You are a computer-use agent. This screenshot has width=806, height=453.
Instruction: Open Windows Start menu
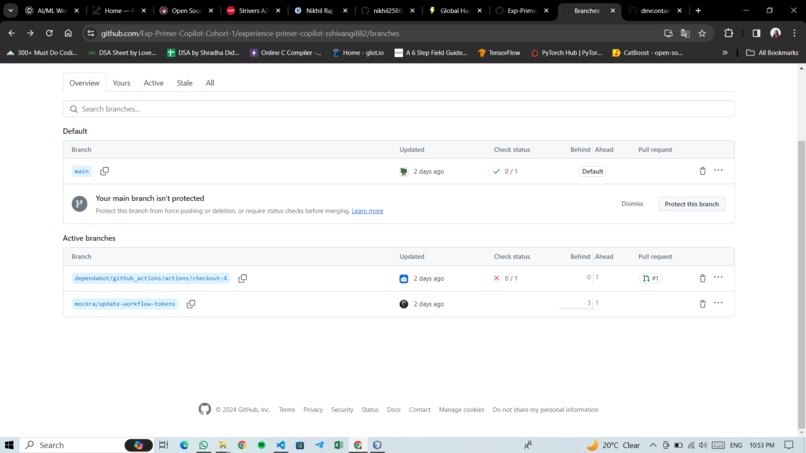[x=9, y=445]
